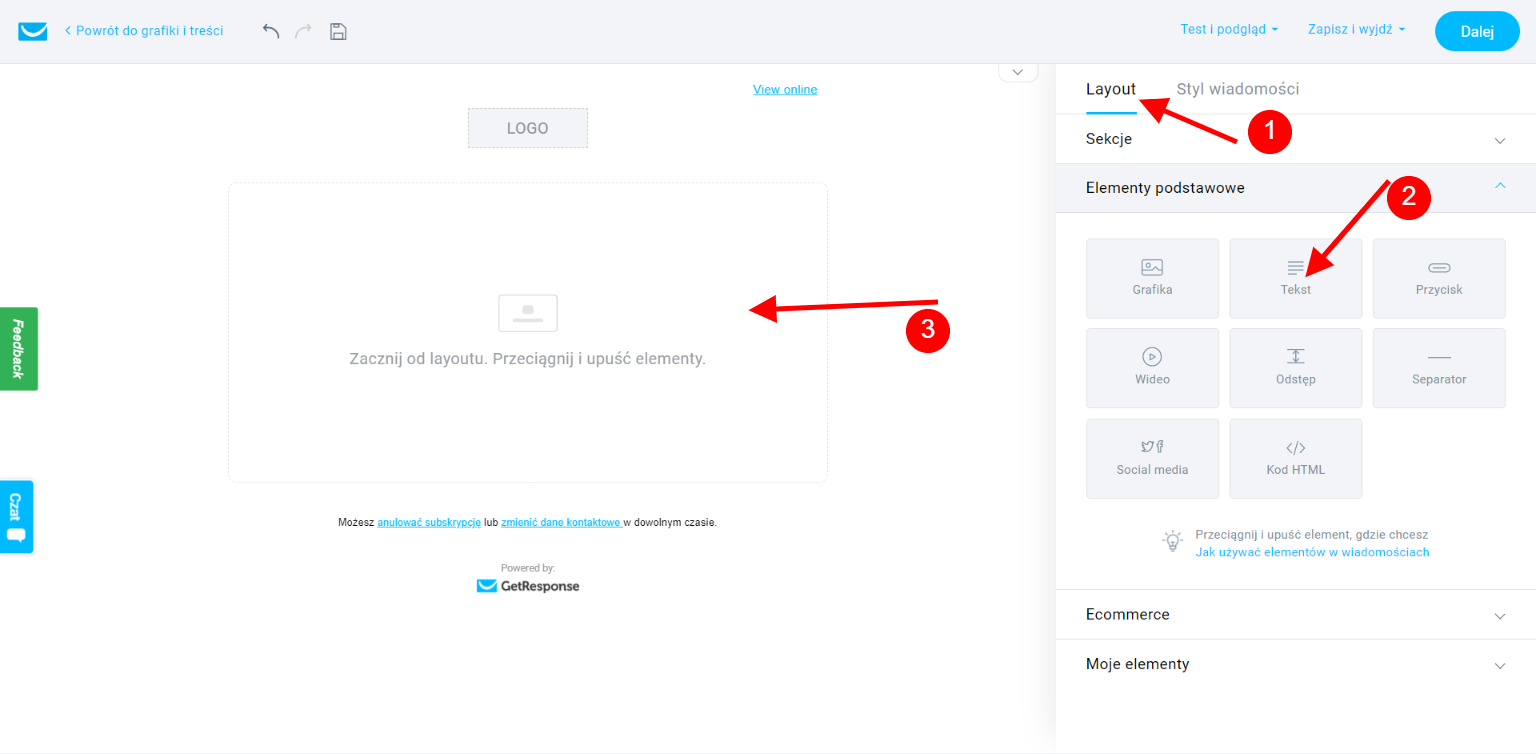The width and height of the screenshot is (1536, 754).
Task: Expand the Moje elementy section
Action: click(x=1295, y=665)
